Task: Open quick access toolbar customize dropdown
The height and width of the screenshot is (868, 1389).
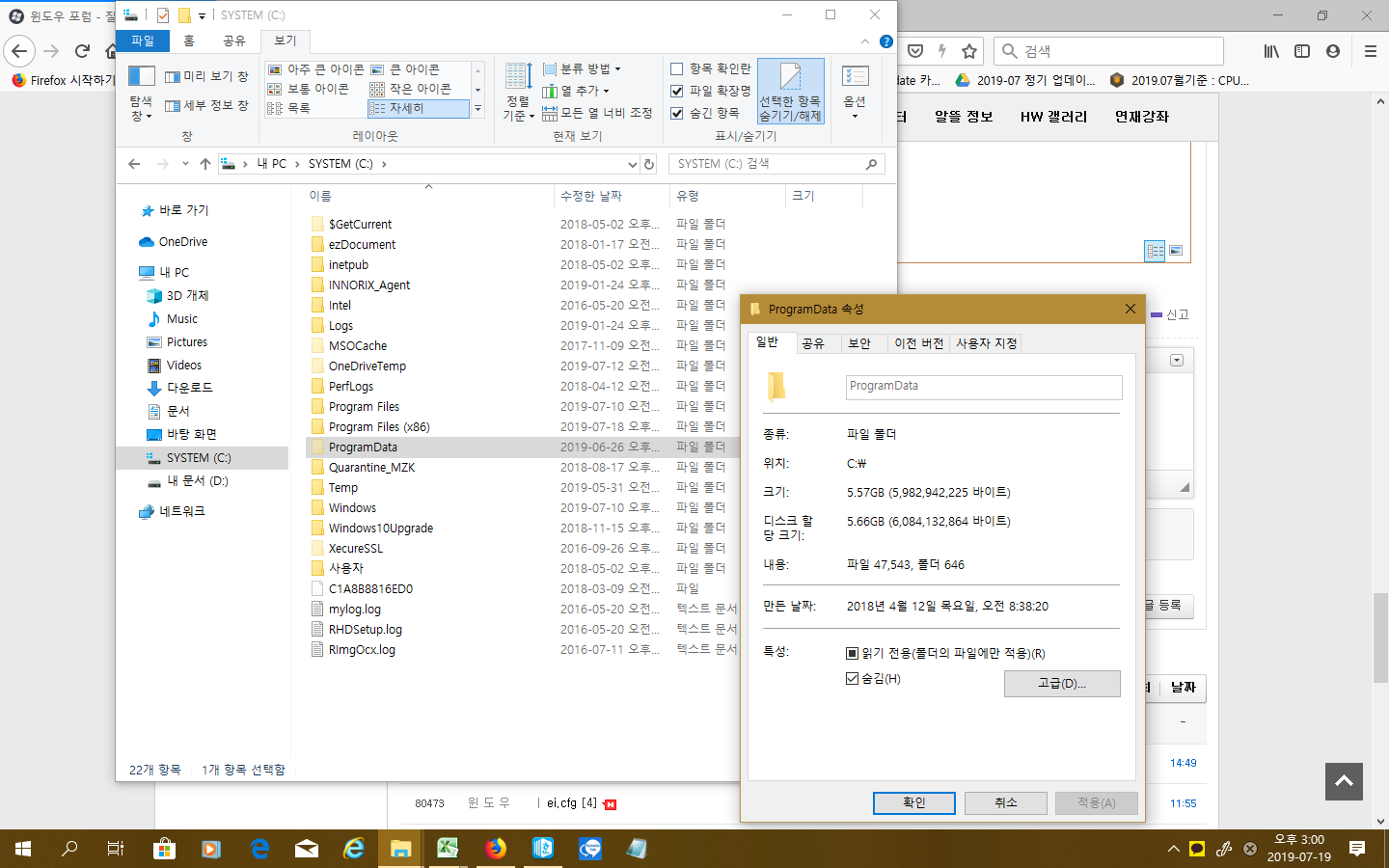Action: [x=202, y=15]
